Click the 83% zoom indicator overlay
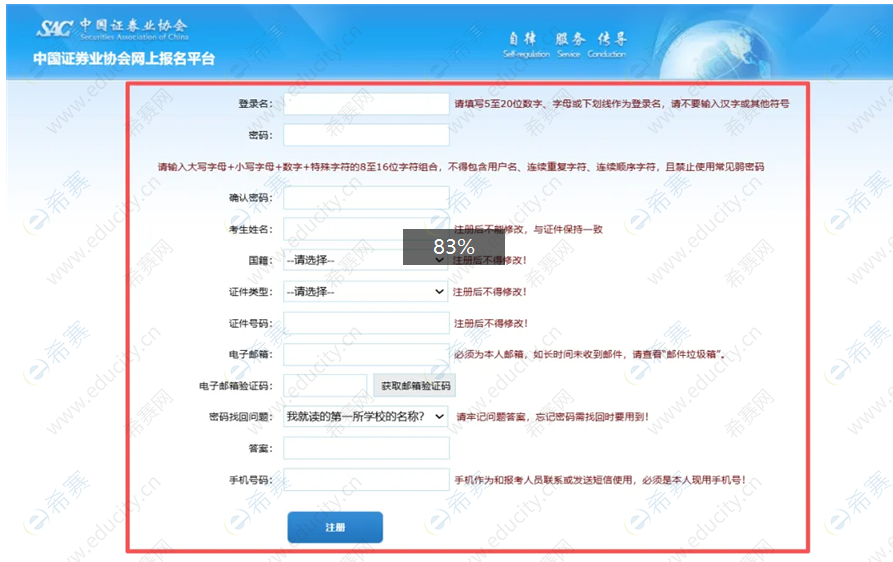Viewport: 893px width, 562px height. (454, 247)
